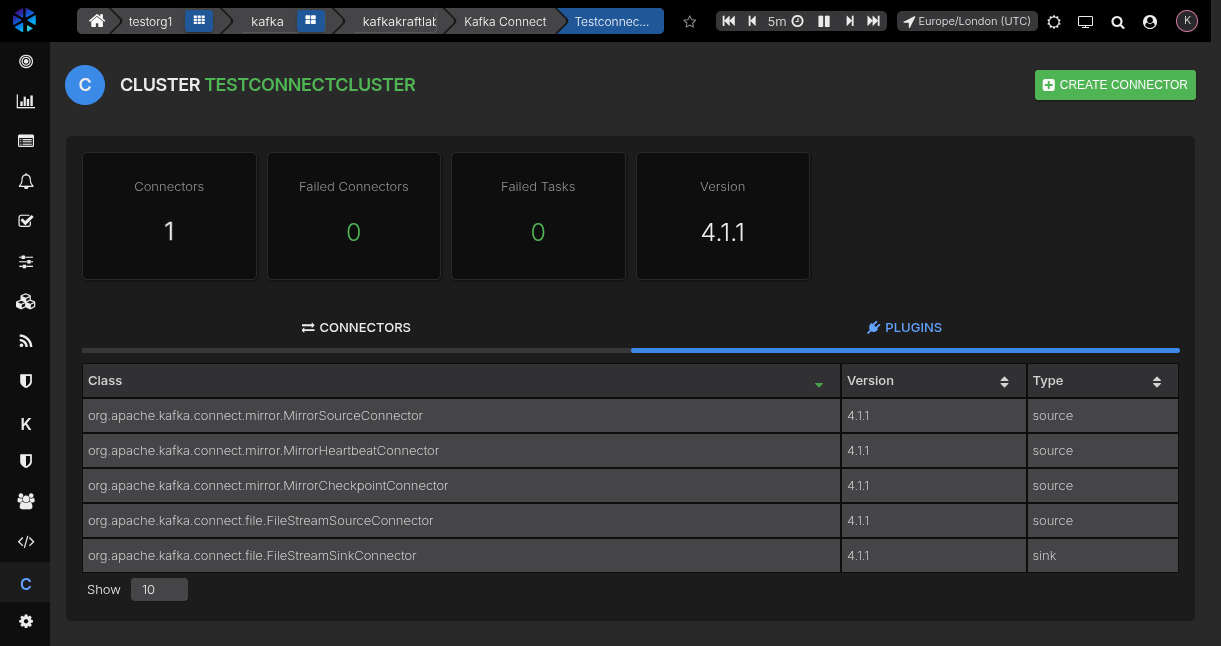Screen dimensions: 1221x646
Task: Select the Plugins tab
Action: (904, 328)
